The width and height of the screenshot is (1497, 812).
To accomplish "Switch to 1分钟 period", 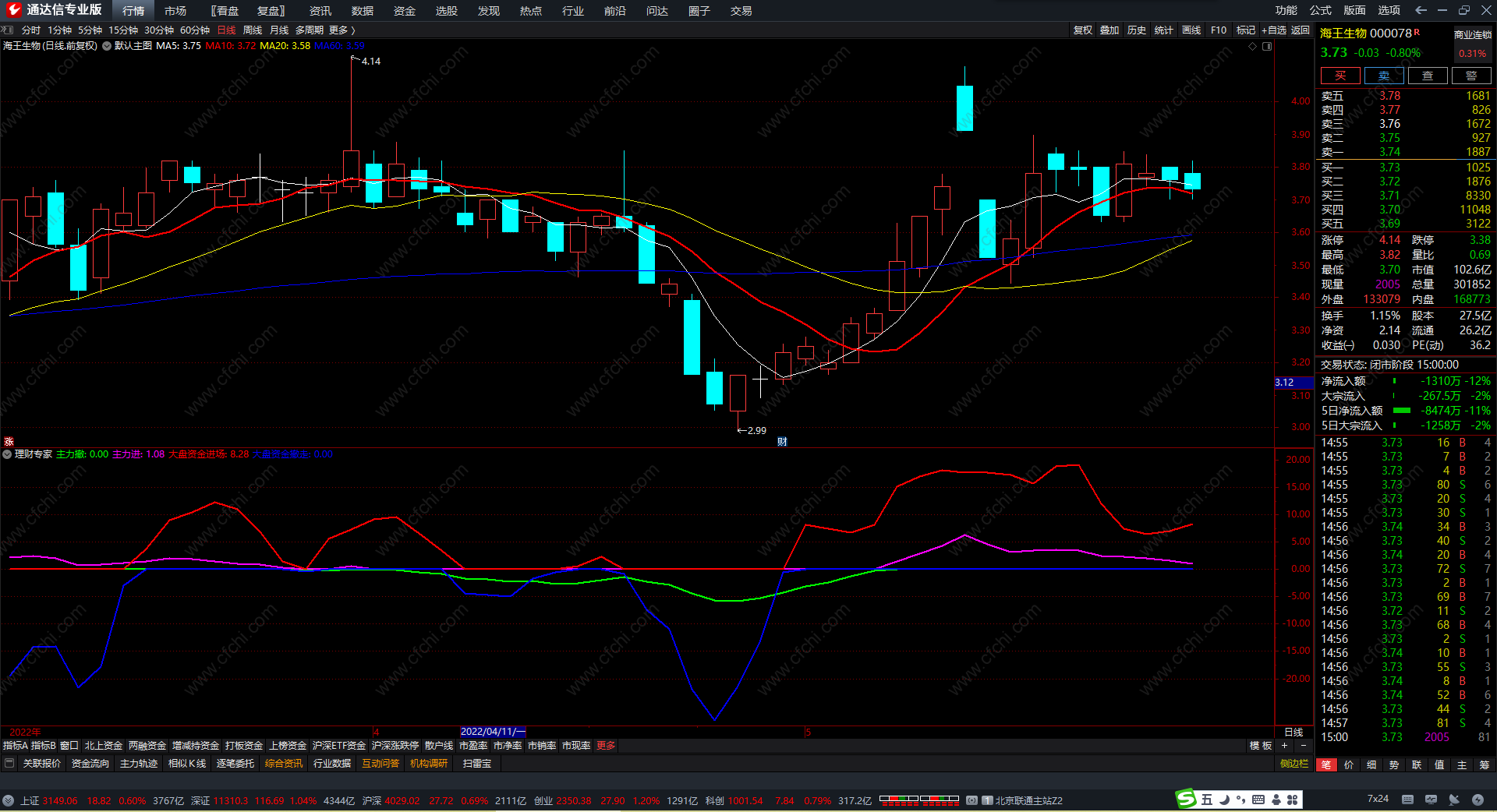I will tap(60, 30).
